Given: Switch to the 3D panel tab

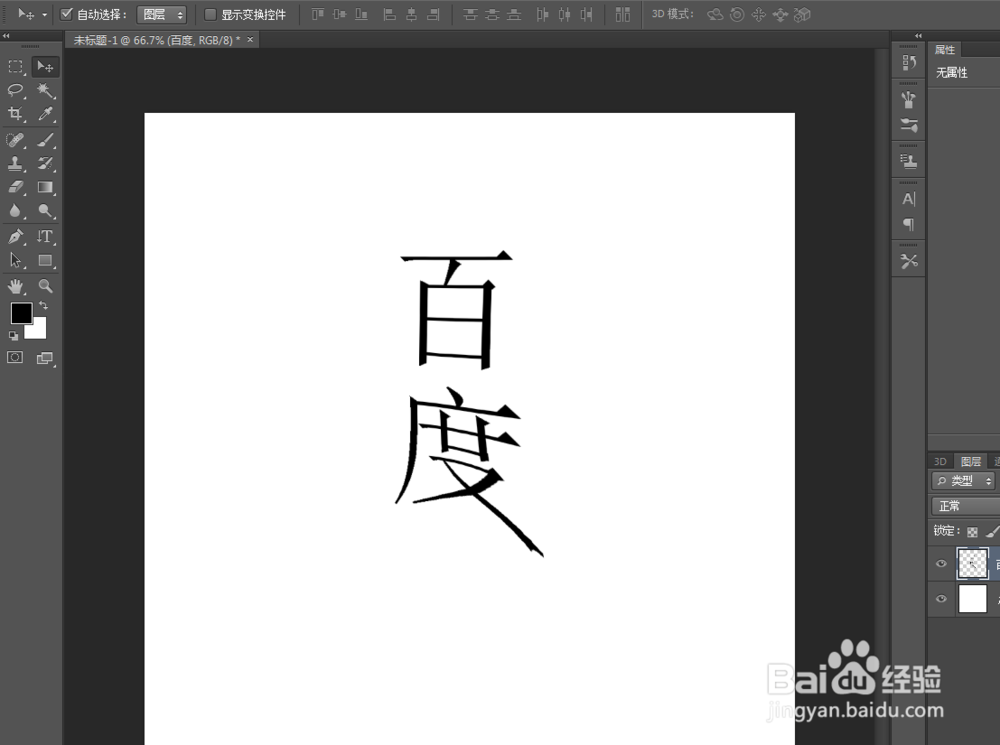Looking at the screenshot, I should (940, 461).
